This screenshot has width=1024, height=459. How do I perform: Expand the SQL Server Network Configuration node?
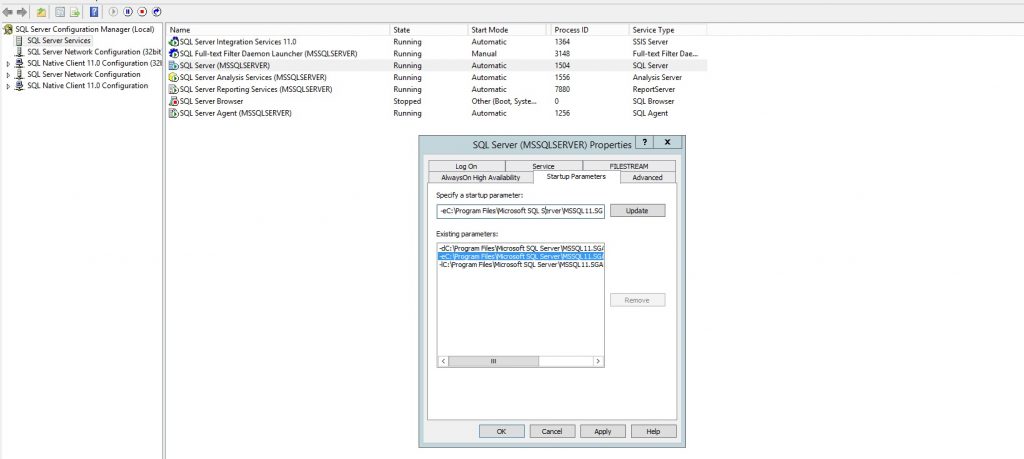coord(8,75)
